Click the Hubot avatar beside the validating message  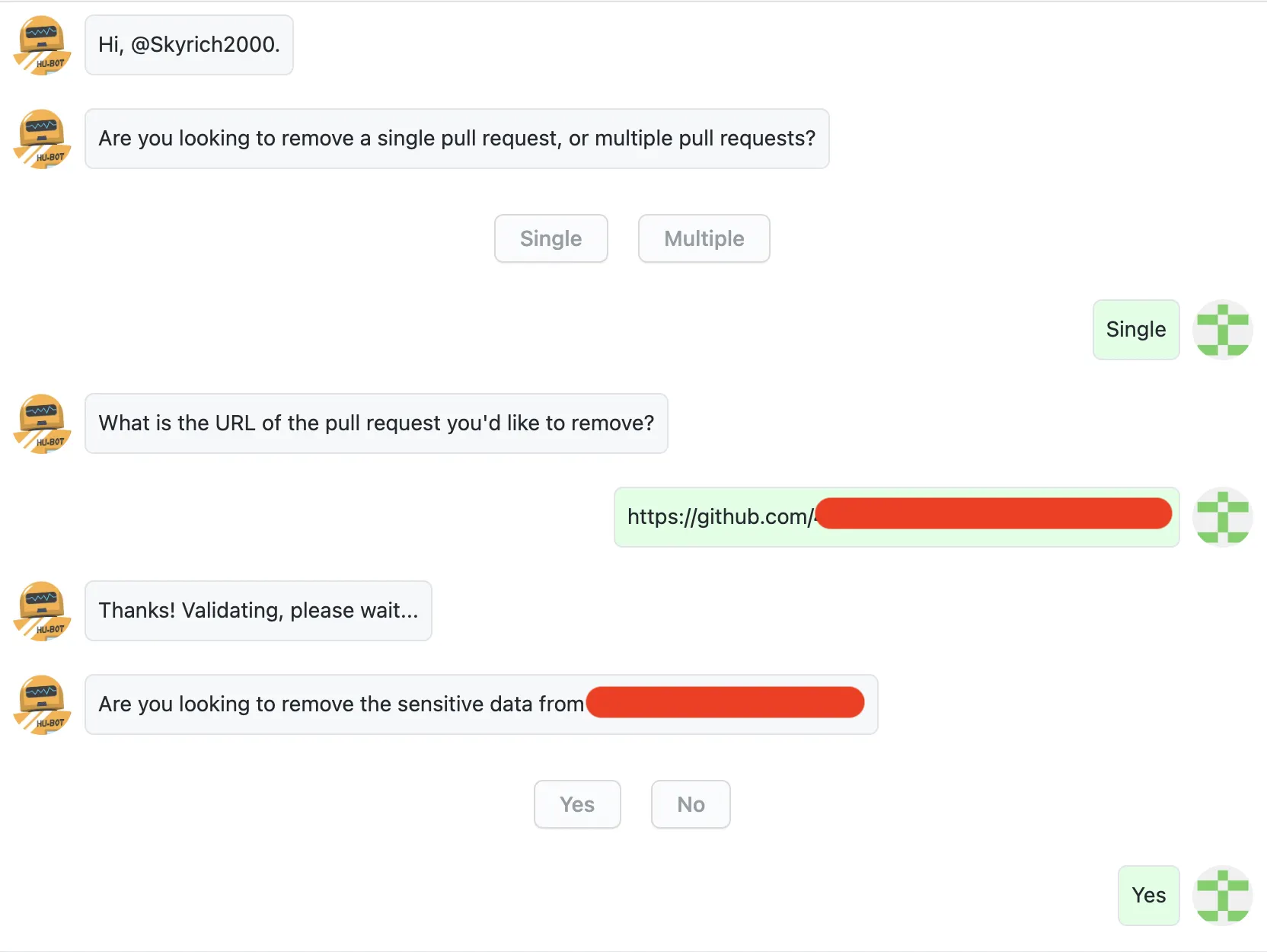click(x=42, y=611)
